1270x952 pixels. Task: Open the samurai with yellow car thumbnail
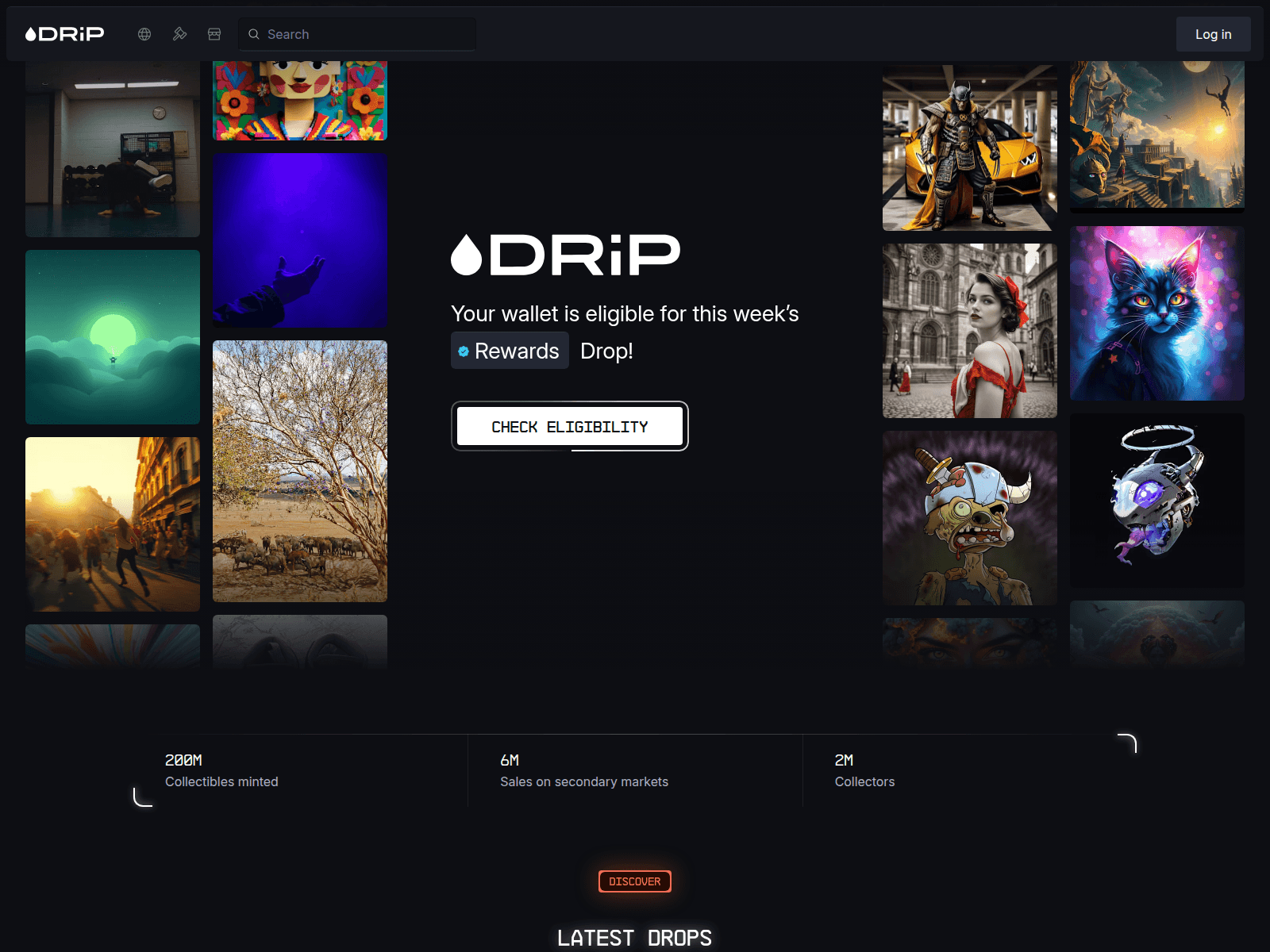[970, 148]
